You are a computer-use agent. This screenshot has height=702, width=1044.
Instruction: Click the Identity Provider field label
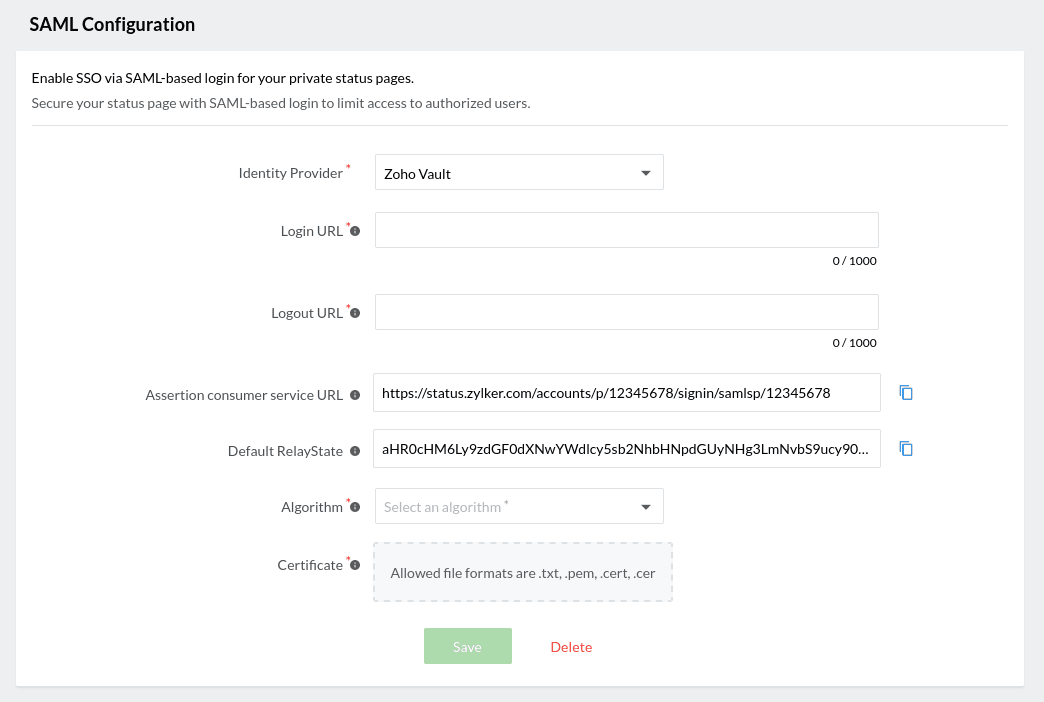coord(290,173)
